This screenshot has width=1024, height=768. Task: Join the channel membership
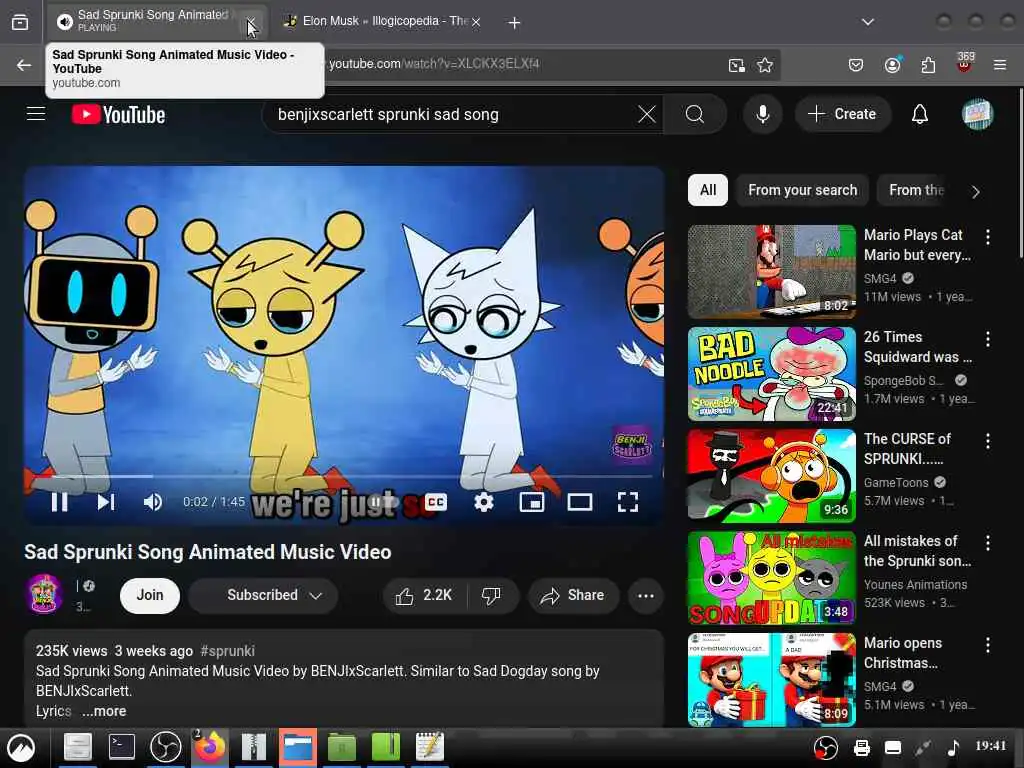click(150, 595)
